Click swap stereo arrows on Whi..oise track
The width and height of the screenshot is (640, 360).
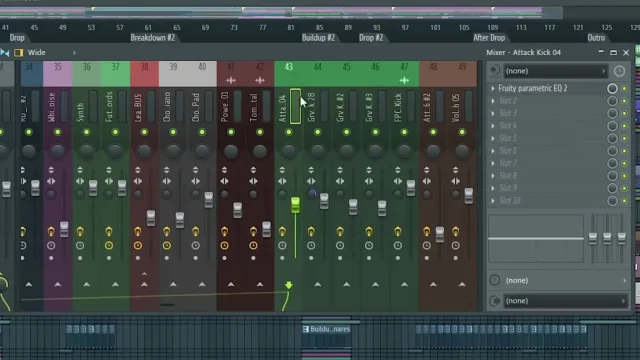(51, 181)
